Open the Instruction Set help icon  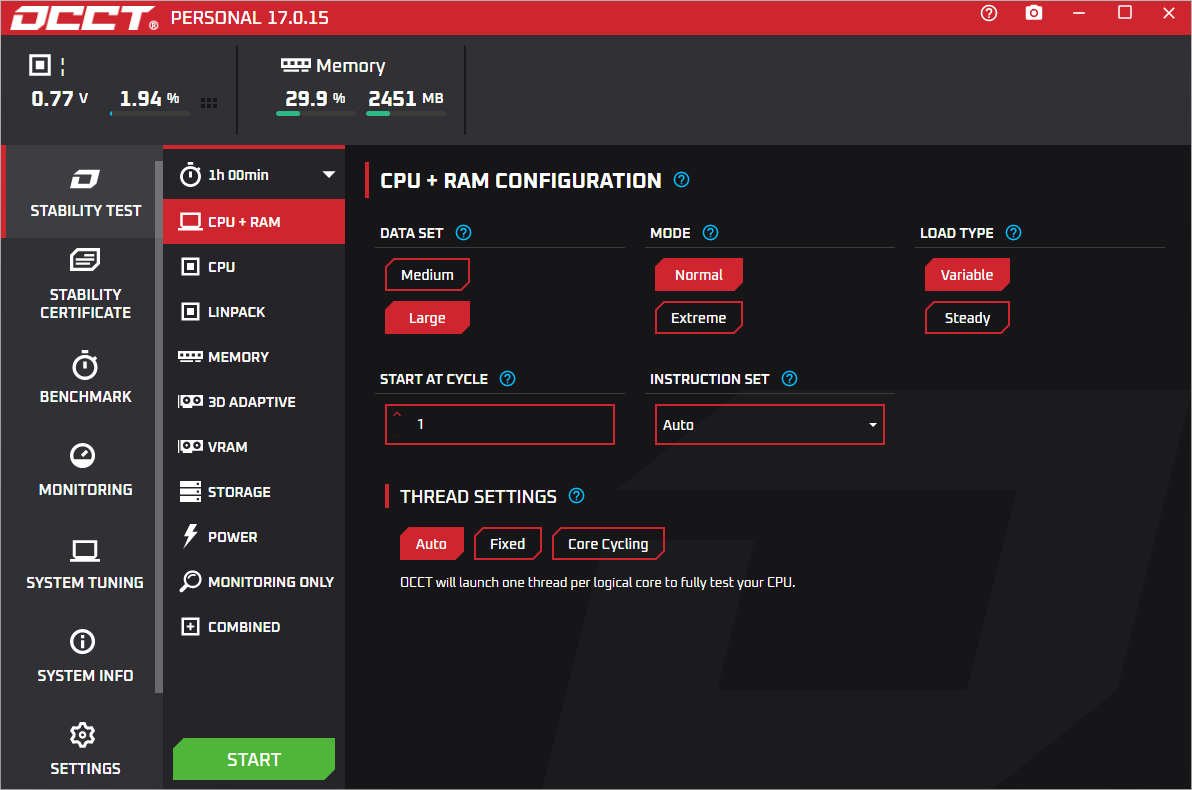click(x=789, y=379)
